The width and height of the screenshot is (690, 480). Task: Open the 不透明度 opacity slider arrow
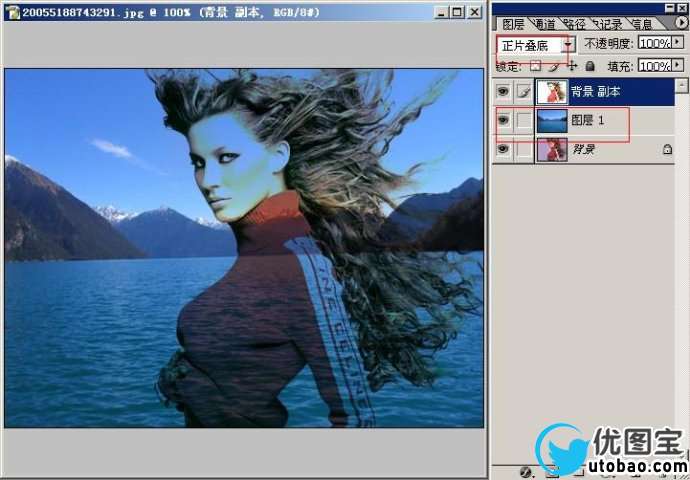pos(678,44)
